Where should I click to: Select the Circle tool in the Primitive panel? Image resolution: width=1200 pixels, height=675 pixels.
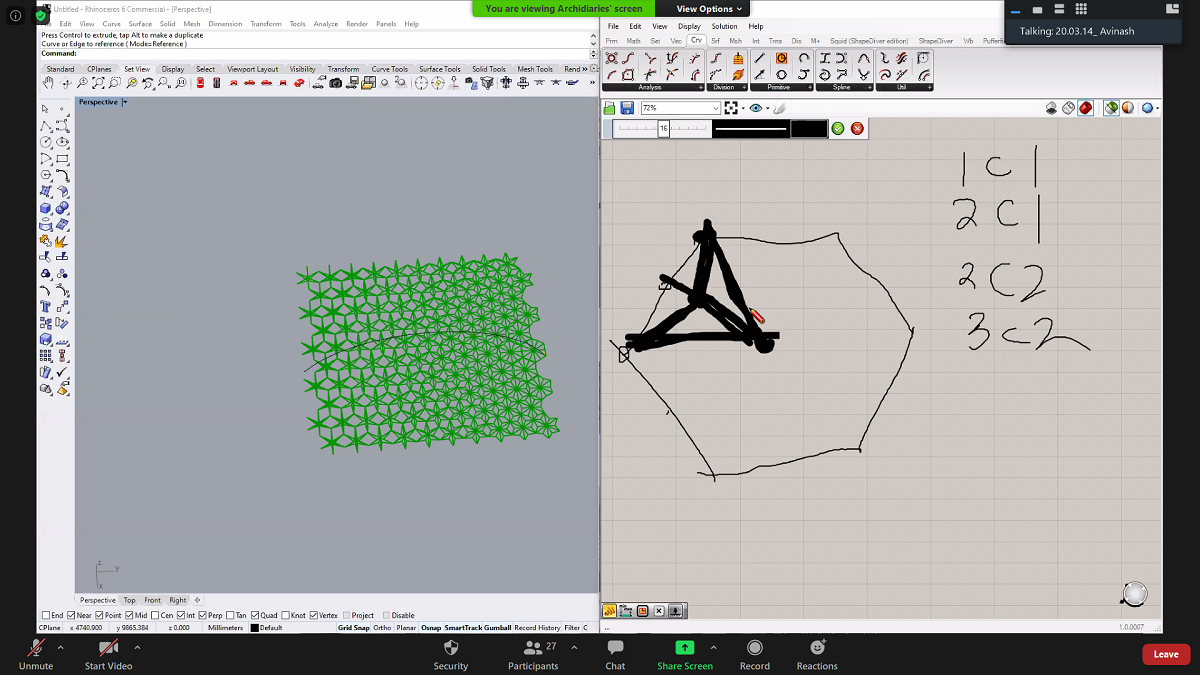click(779, 60)
